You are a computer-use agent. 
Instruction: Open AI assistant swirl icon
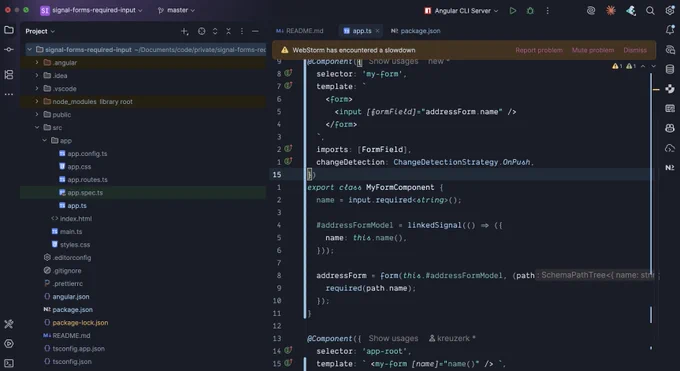point(591,10)
